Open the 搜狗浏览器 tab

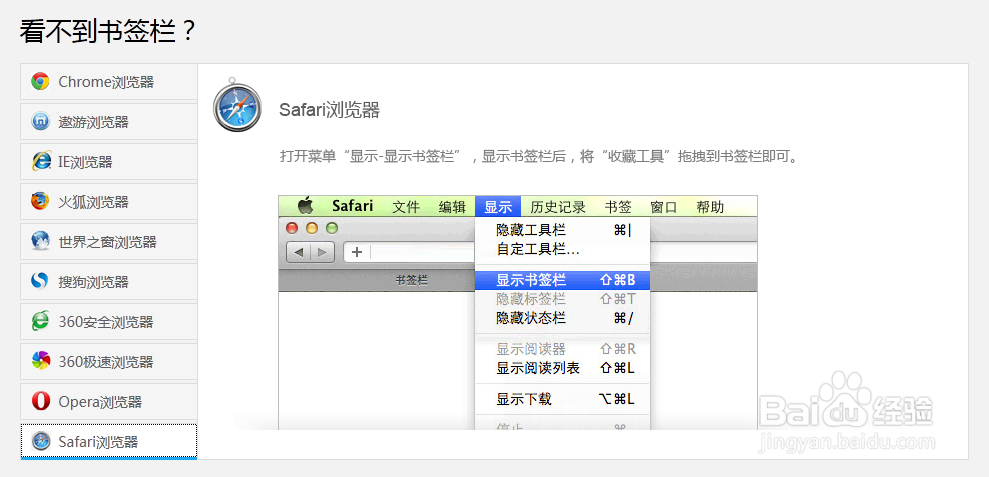point(109,281)
